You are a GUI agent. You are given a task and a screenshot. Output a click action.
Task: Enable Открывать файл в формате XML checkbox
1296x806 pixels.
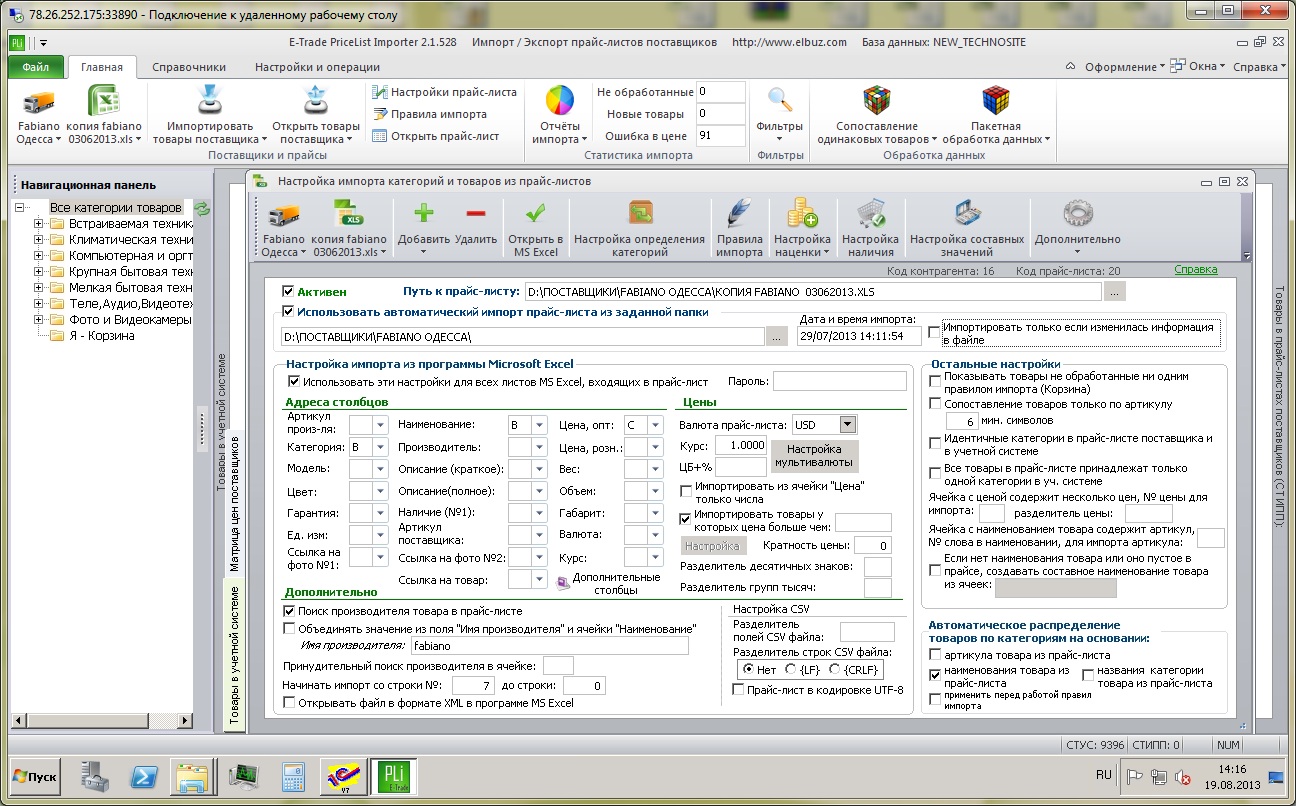(289, 703)
